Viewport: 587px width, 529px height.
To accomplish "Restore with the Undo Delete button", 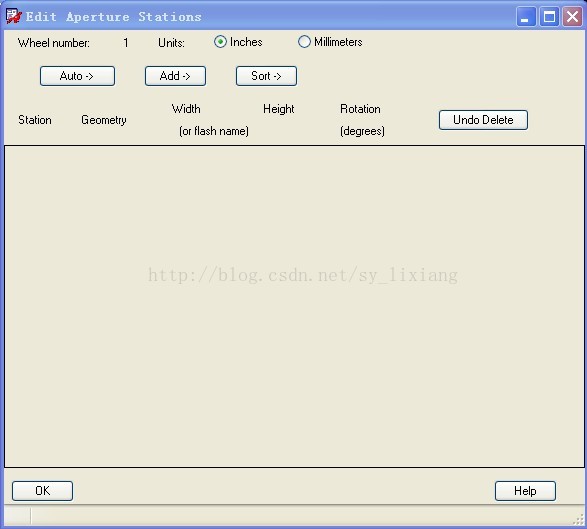I will (x=483, y=120).
